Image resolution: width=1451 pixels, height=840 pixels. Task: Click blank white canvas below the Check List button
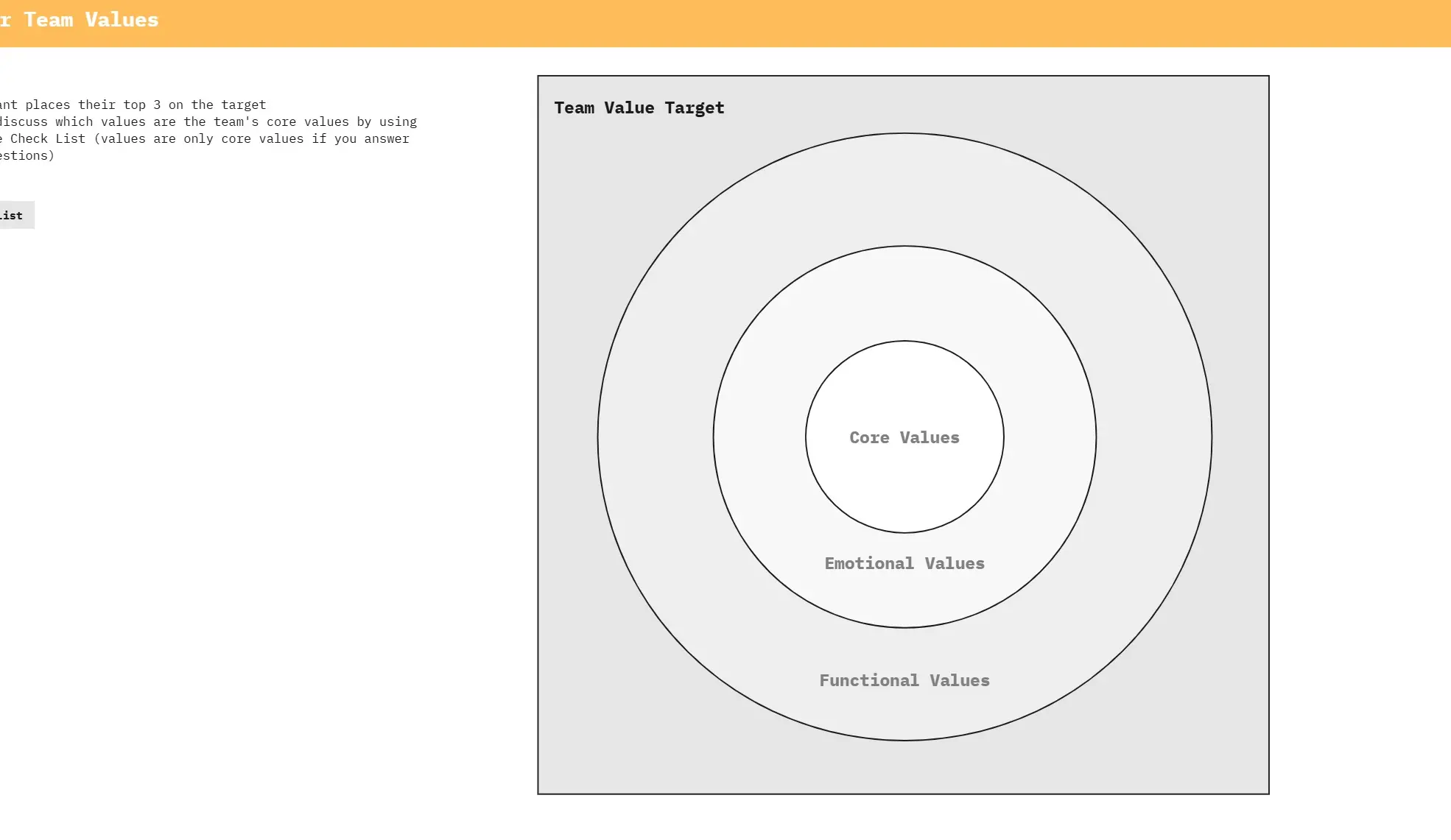147,442
